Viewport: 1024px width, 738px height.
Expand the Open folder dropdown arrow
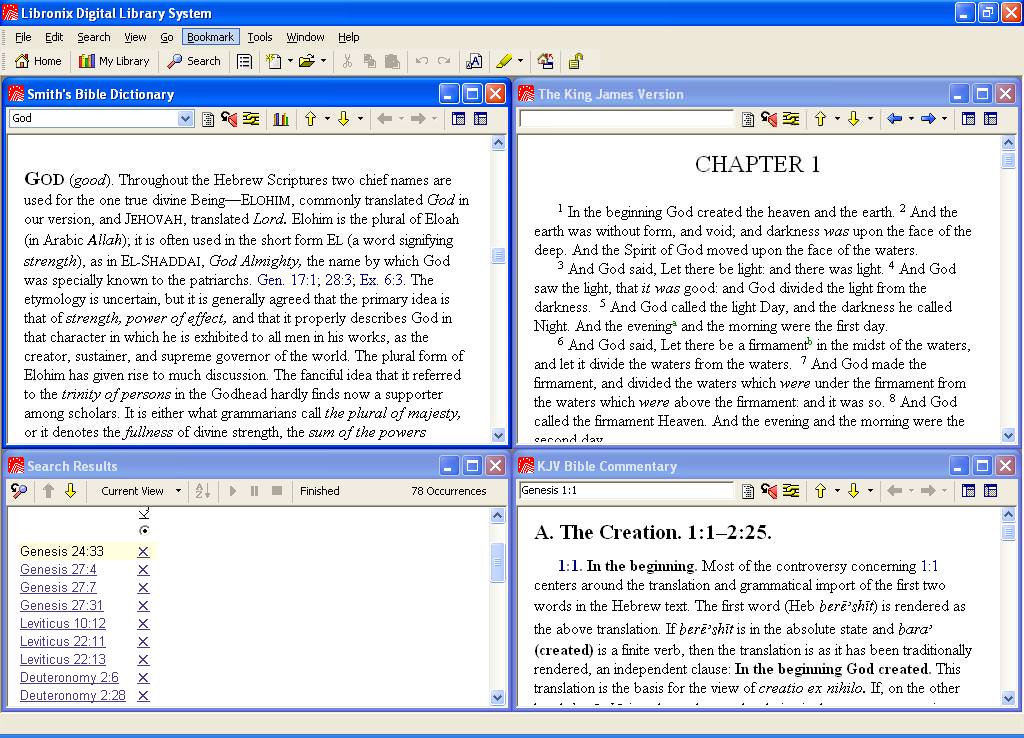click(x=323, y=61)
